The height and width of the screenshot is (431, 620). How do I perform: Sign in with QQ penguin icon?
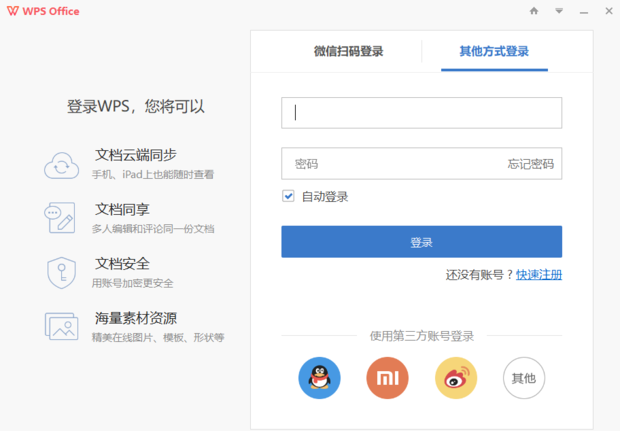(319, 378)
